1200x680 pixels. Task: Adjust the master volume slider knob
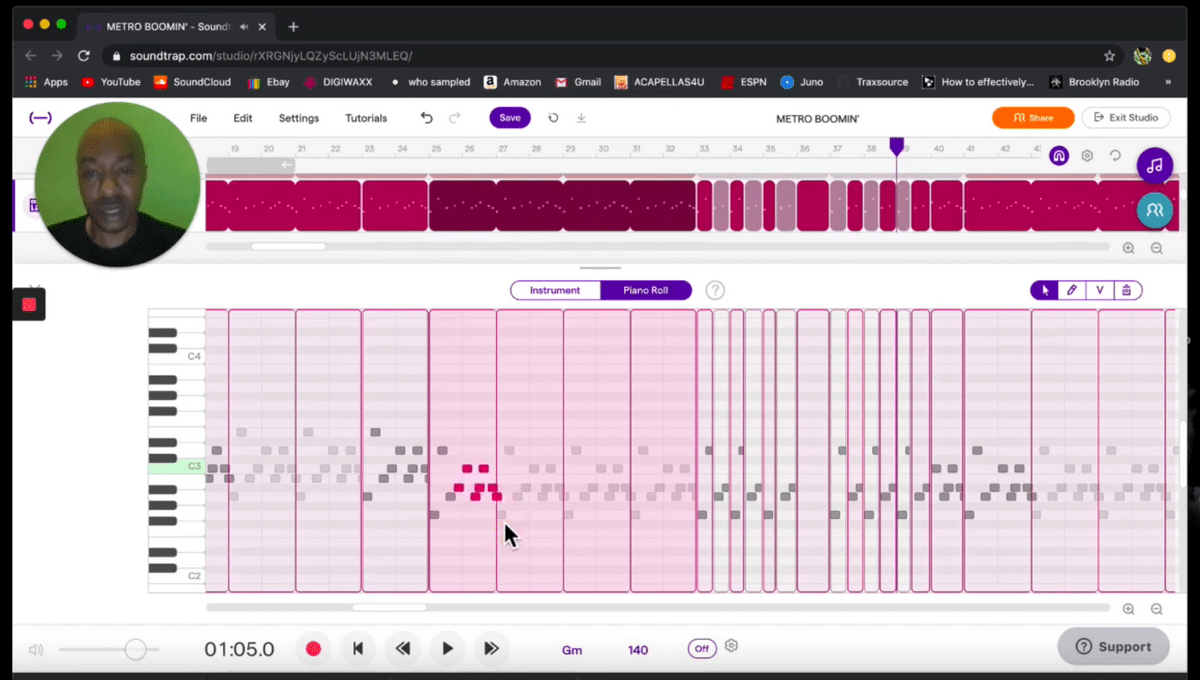click(135, 650)
